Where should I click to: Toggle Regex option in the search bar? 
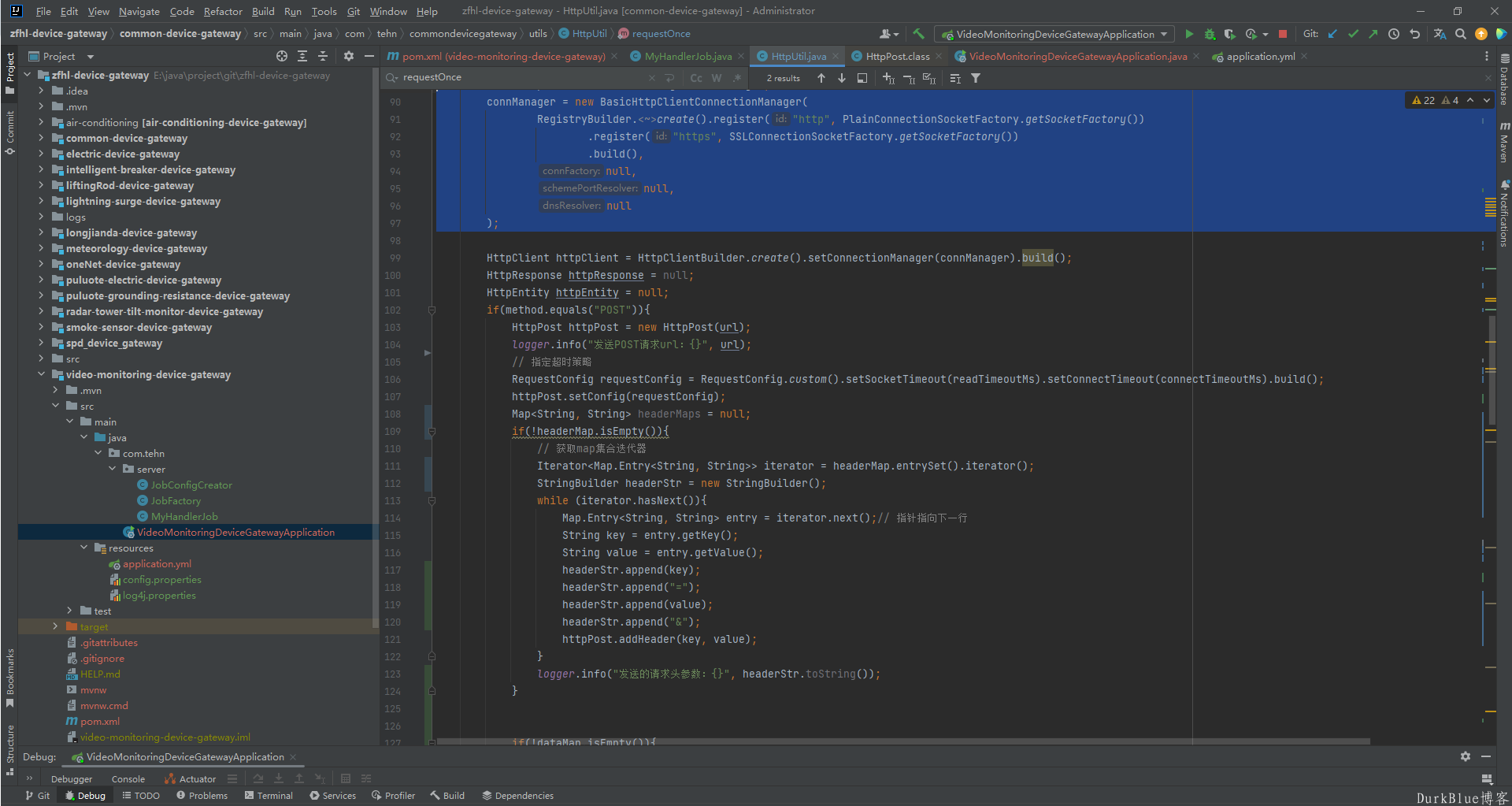pos(737,78)
